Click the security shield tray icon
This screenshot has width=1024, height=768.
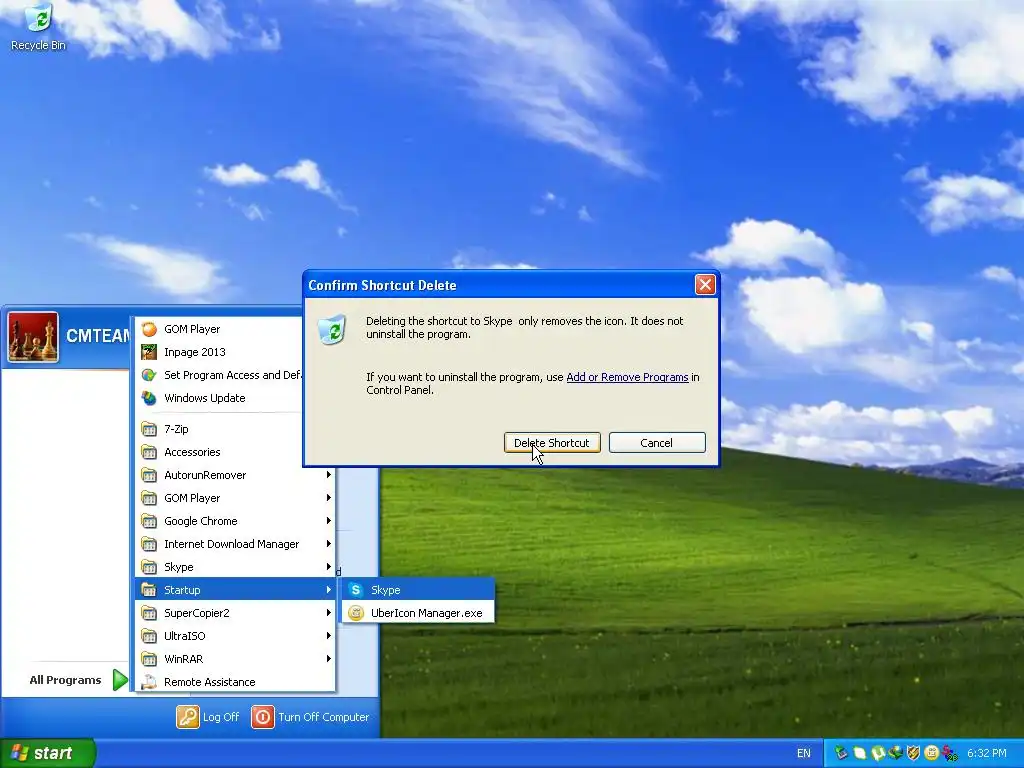(914, 753)
